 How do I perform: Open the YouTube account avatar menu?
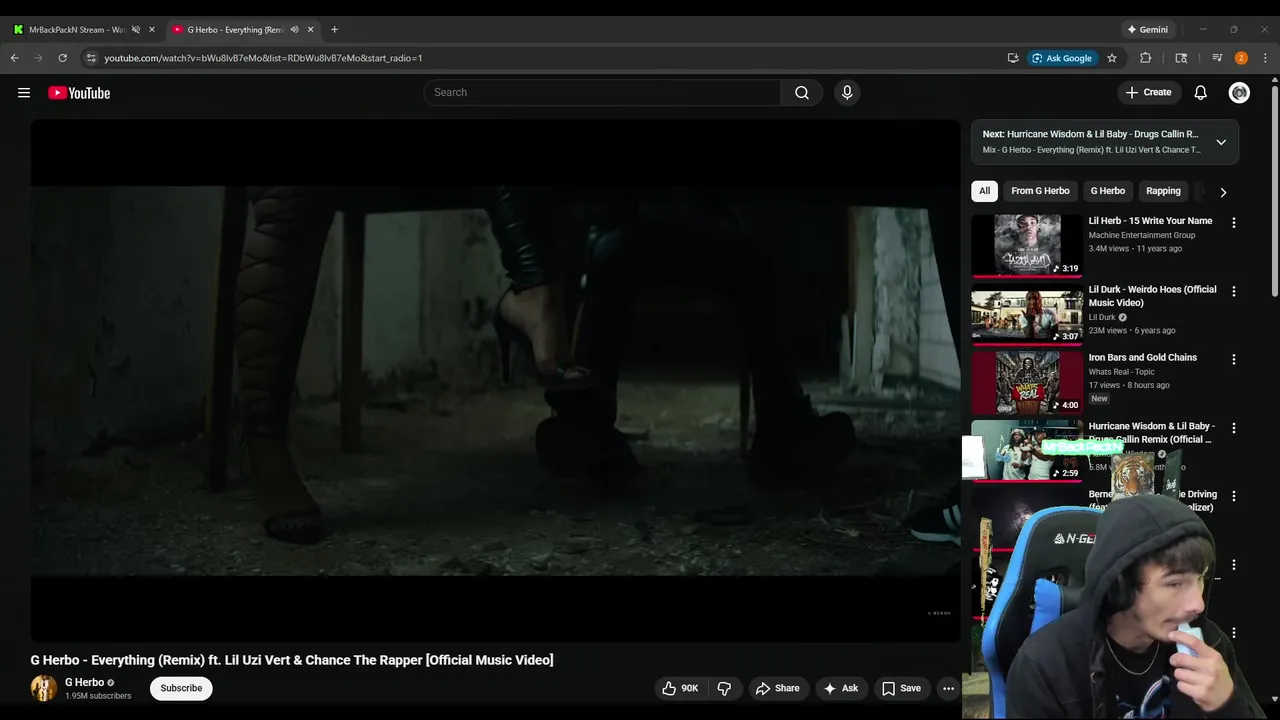click(1239, 93)
